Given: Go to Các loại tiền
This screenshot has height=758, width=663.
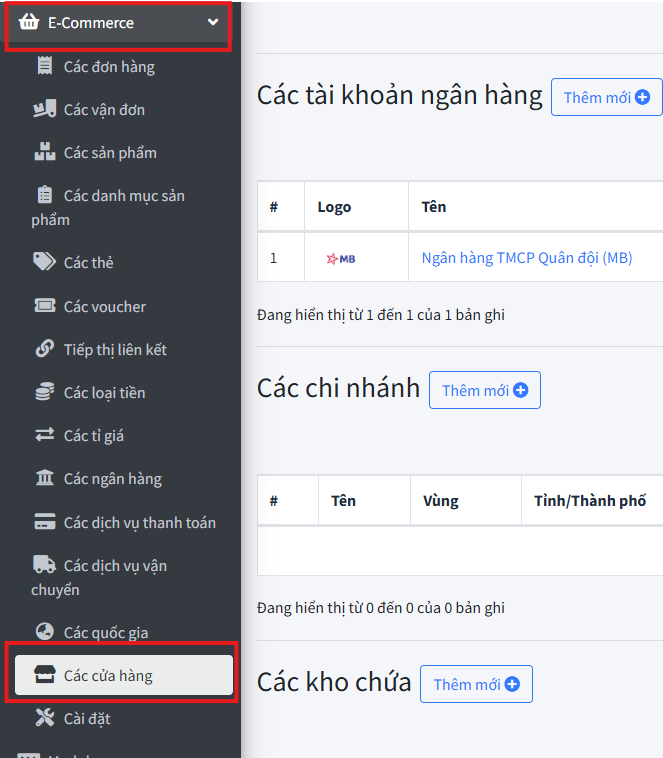Looking at the screenshot, I should click(x=104, y=393).
